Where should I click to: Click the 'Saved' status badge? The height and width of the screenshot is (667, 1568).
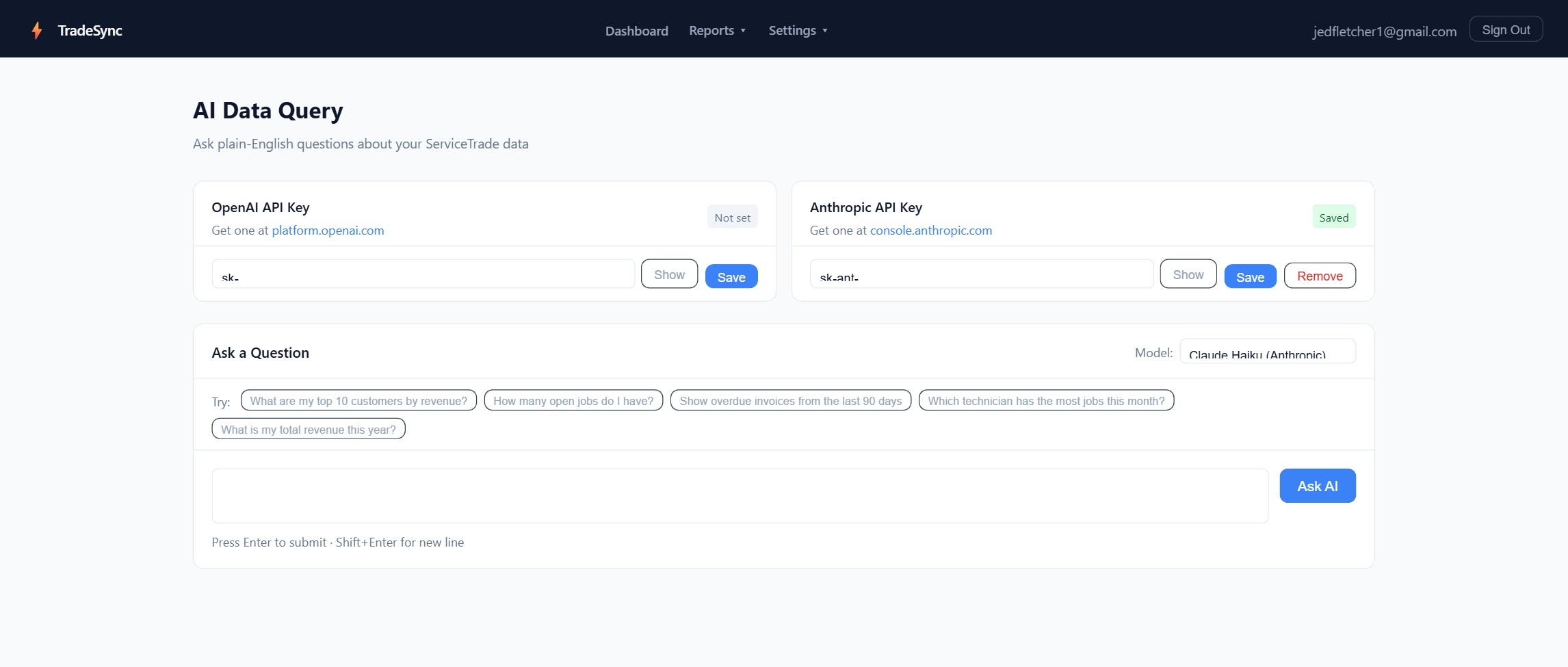(x=1333, y=217)
